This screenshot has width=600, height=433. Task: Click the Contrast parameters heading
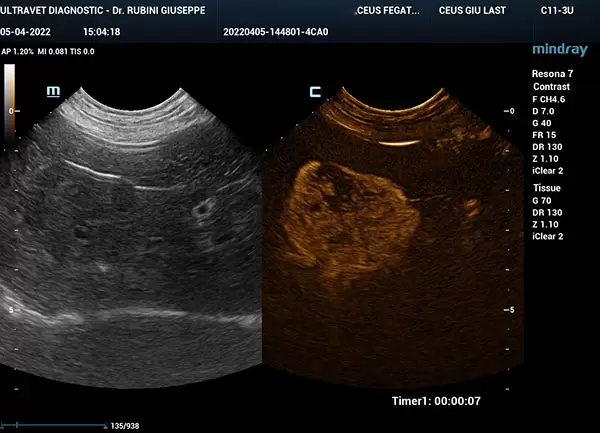point(551,86)
